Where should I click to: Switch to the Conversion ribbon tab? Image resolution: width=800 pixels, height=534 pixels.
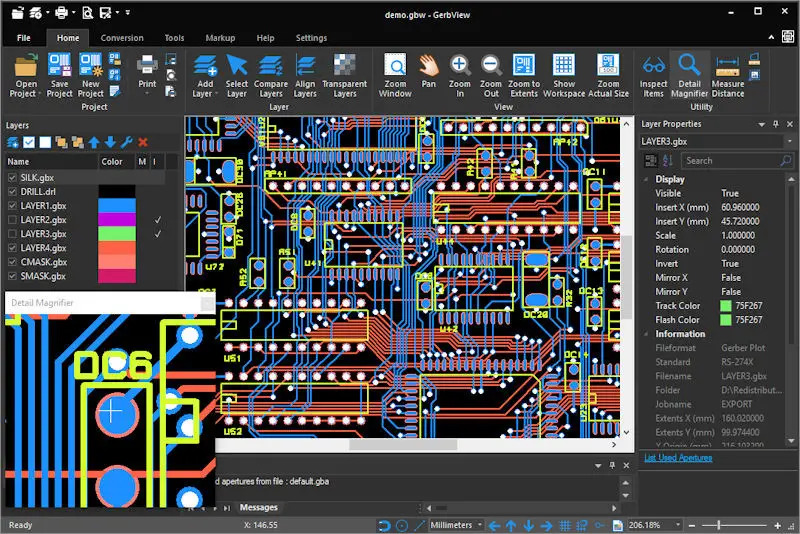click(122, 38)
